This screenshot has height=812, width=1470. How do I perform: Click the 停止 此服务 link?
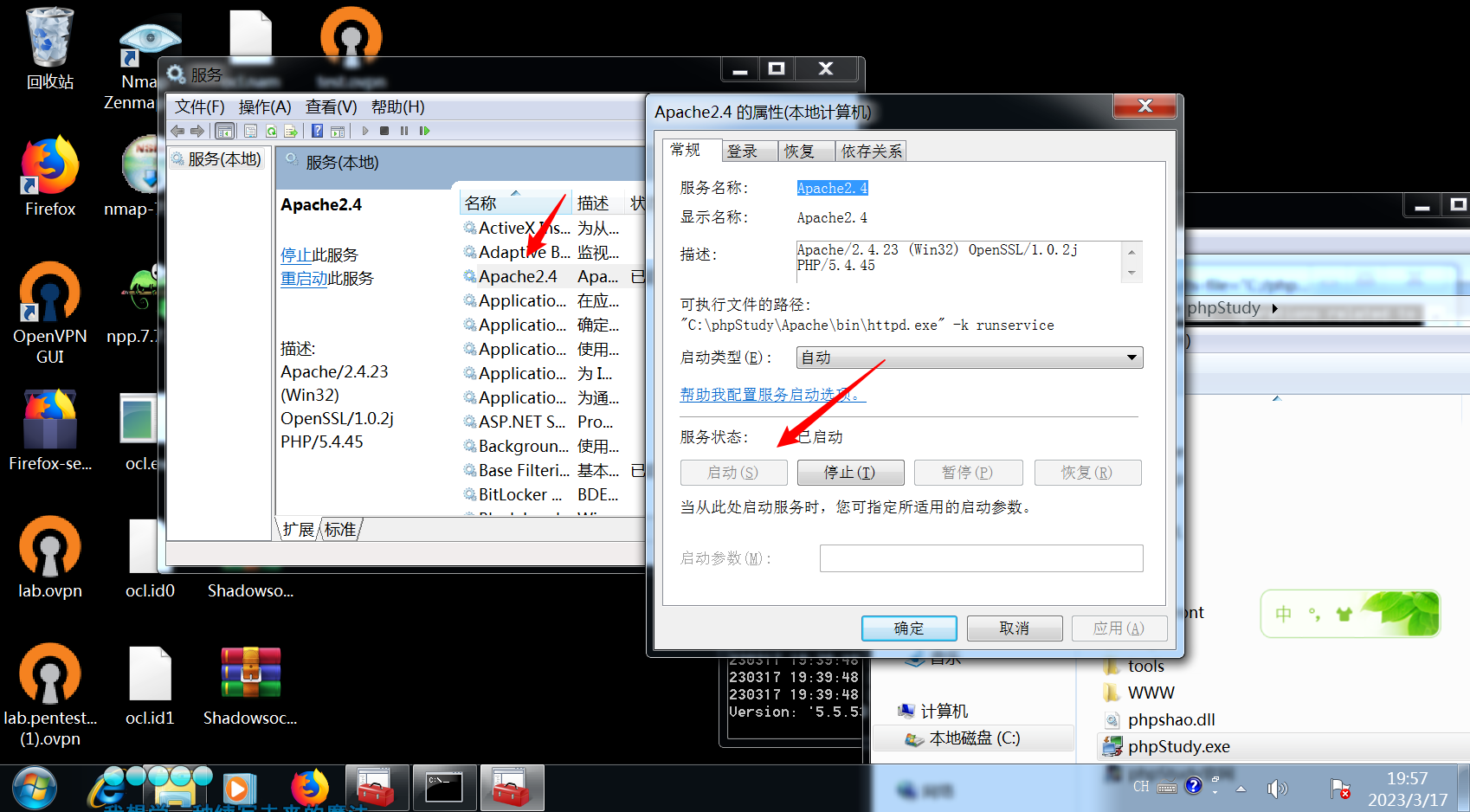click(x=295, y=255)
